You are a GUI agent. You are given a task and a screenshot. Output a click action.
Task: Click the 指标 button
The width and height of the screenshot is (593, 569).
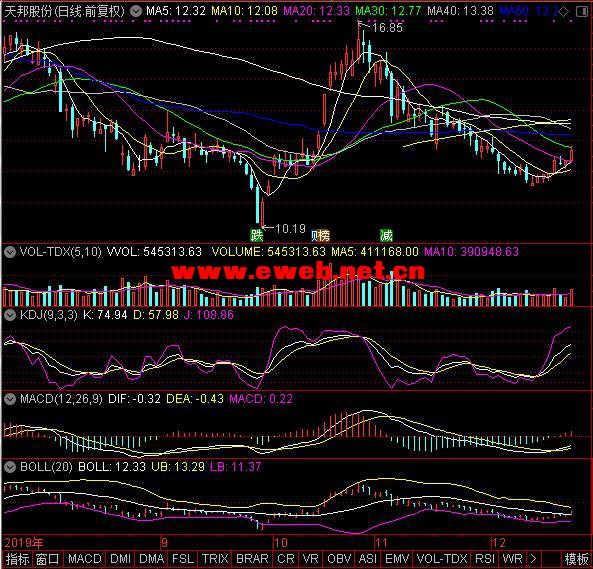click(17, 559)
